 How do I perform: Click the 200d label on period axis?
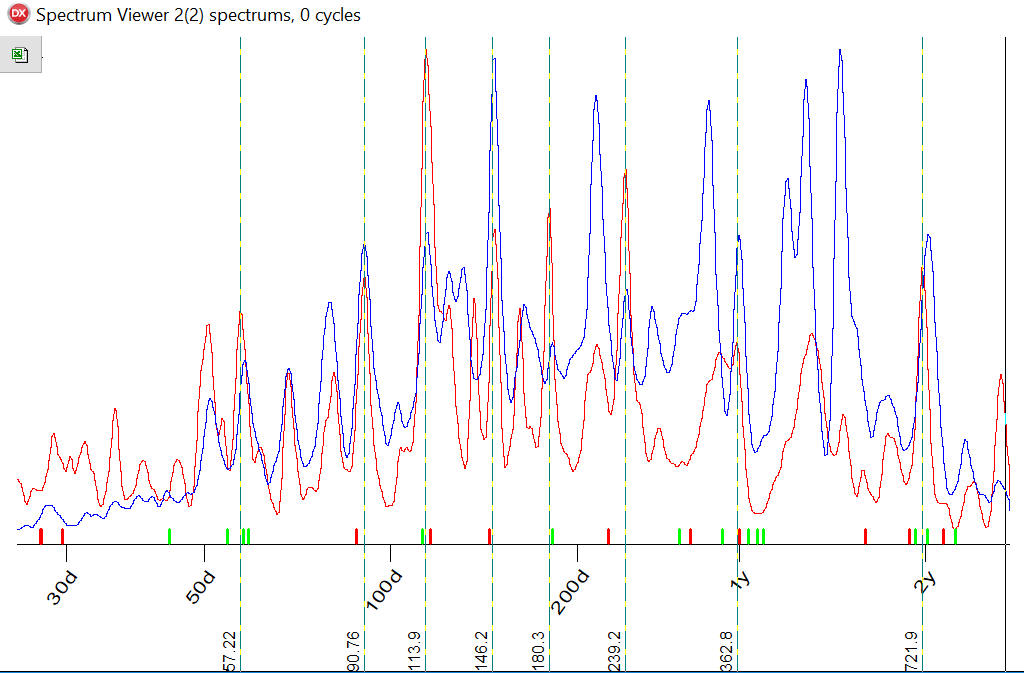tap(573, 592)
